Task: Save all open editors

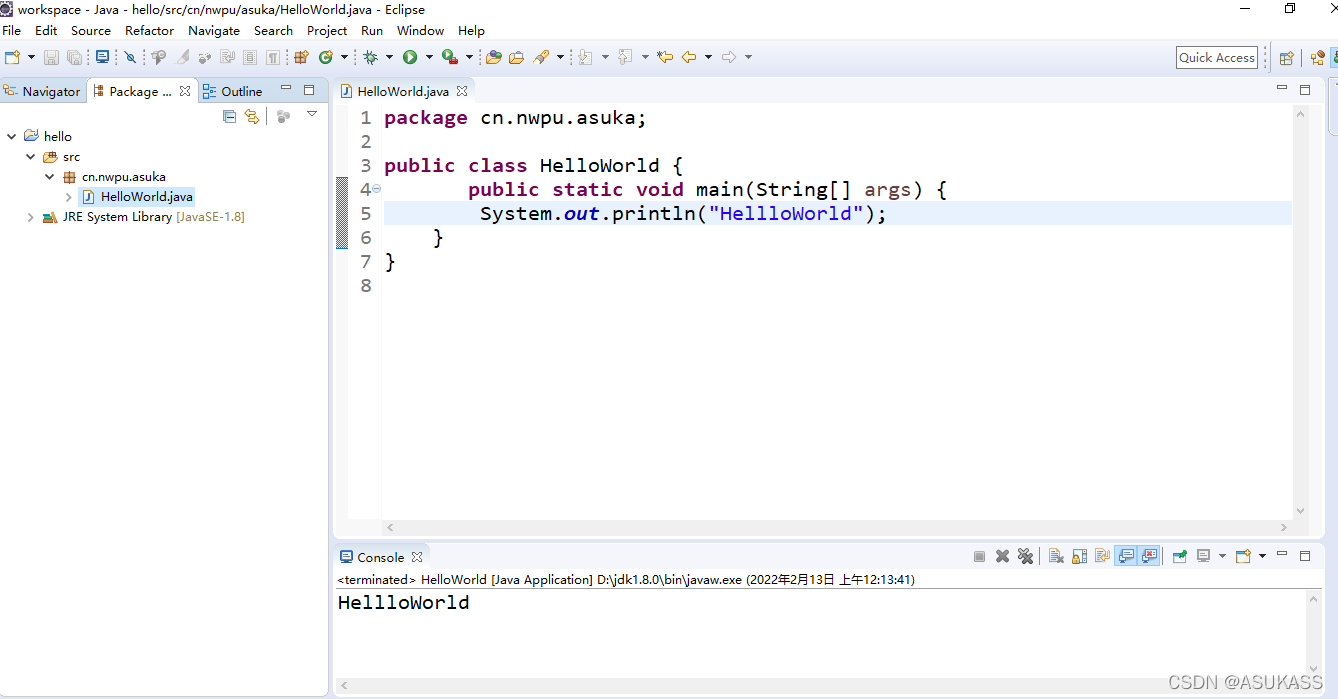Action: click(x=74, y=57)
